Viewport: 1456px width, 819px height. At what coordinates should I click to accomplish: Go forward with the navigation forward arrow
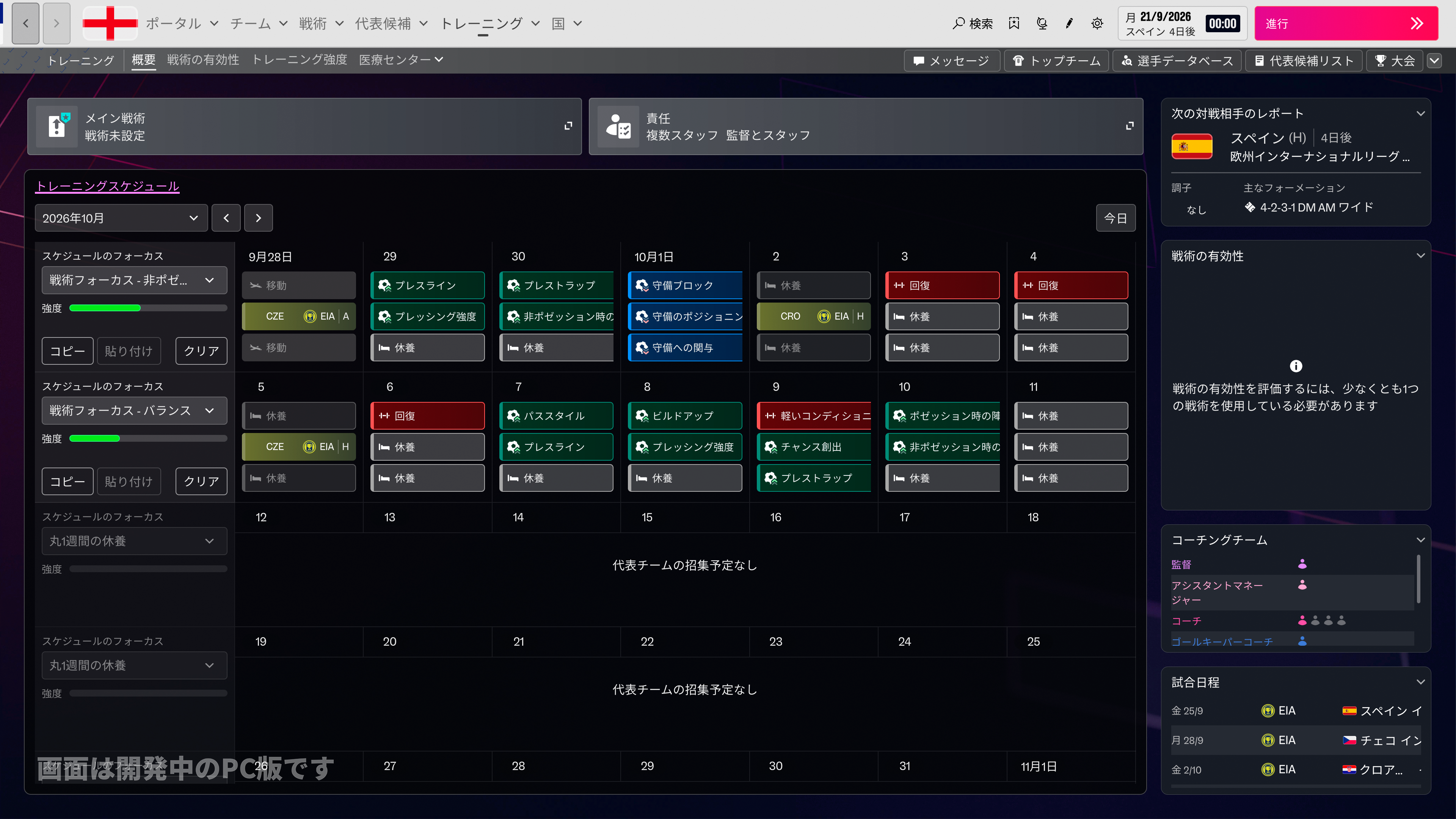[x=56, y=23]
